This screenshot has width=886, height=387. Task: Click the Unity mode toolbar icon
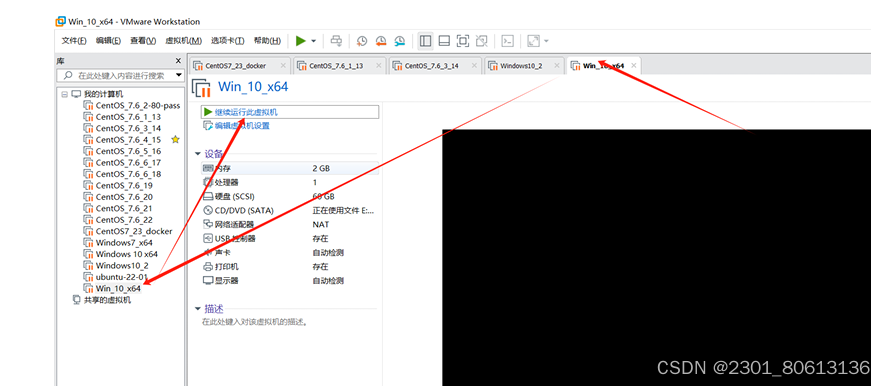(x=481, y=41)
